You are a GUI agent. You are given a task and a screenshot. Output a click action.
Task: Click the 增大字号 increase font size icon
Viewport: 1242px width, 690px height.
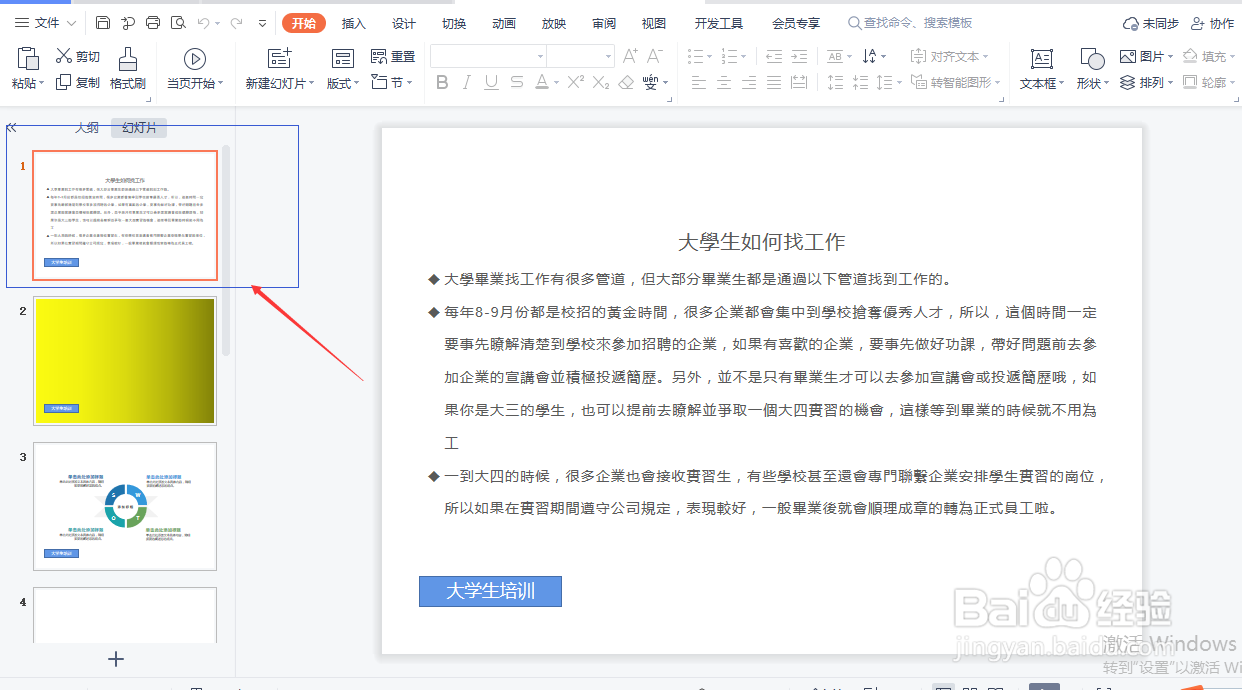point(628,57)
